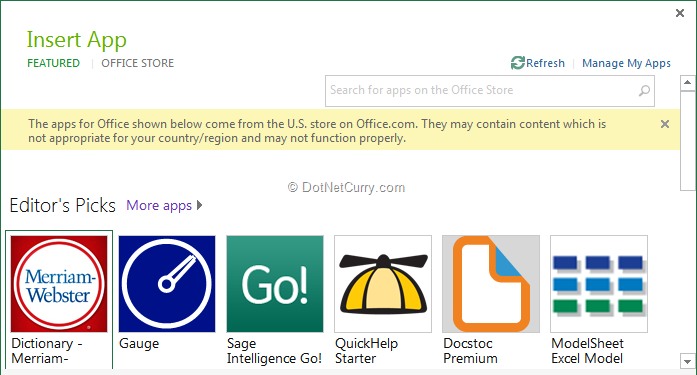Open the ModelSheet Excel Model icon
Viewport: 697px width, 375px height.
point(599,283)
